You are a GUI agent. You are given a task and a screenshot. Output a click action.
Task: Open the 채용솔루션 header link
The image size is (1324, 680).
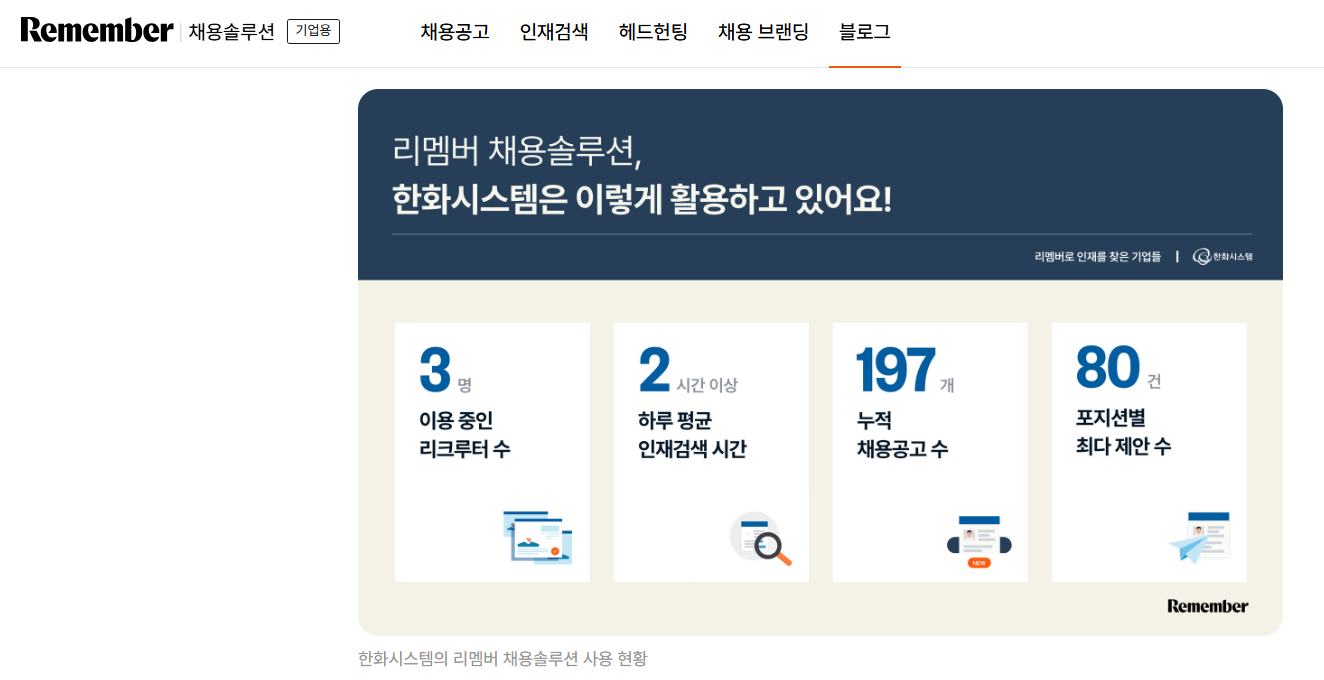pyautogui.click(x=231, y=32)
